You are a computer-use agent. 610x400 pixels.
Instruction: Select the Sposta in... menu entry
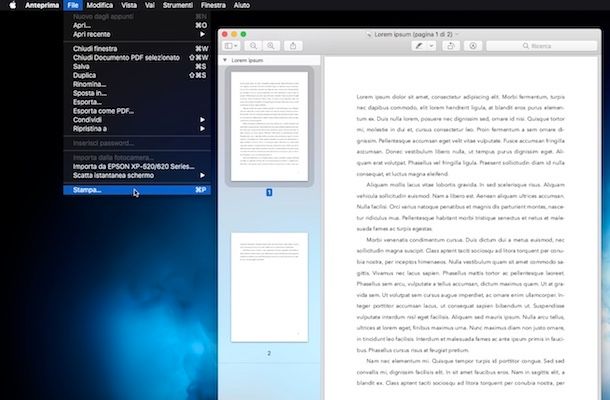point(137,93)
